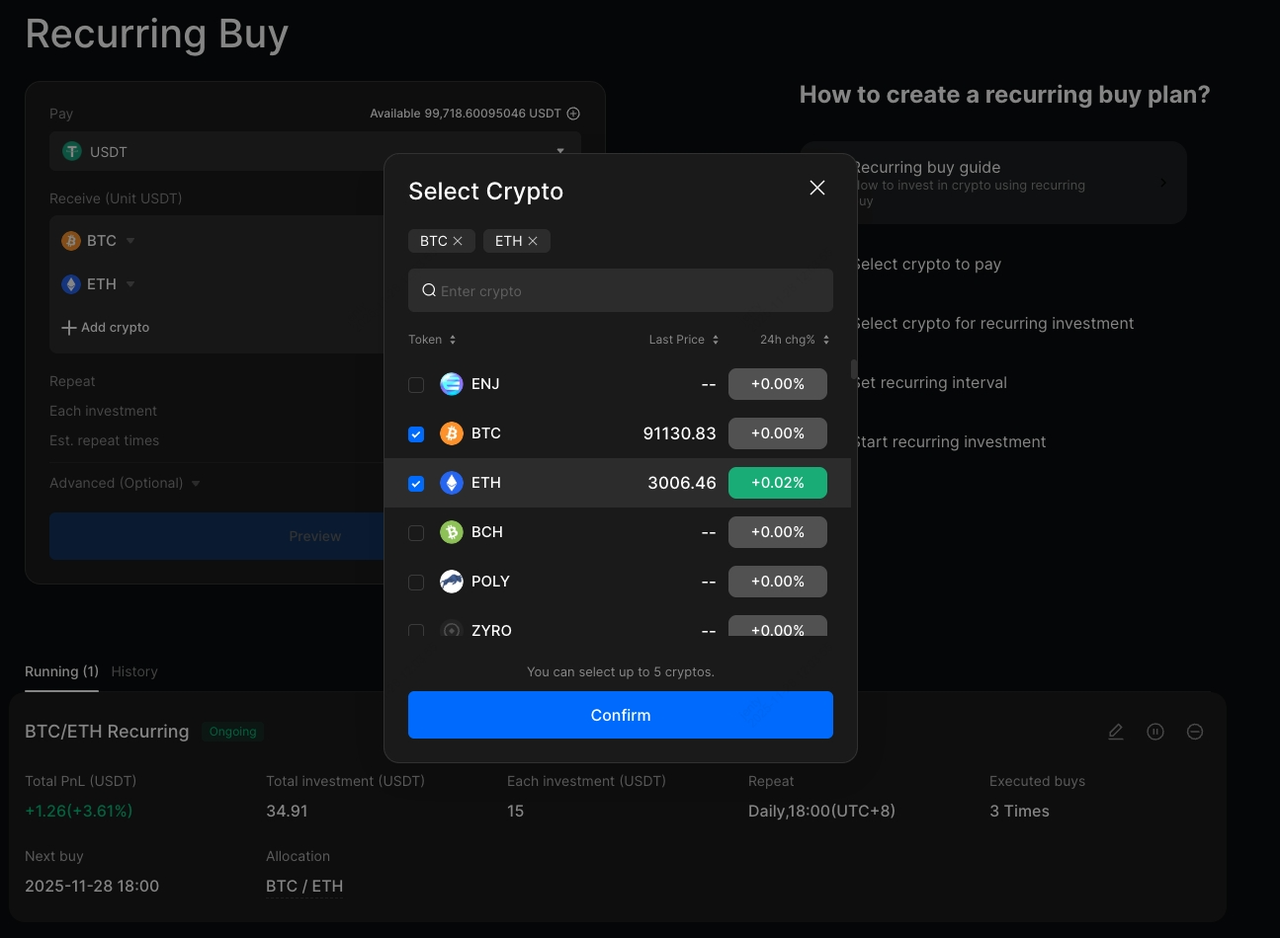Check the ENJ checkbox
This screenshot has height=938, width=1280.
(x=416, y=385)
